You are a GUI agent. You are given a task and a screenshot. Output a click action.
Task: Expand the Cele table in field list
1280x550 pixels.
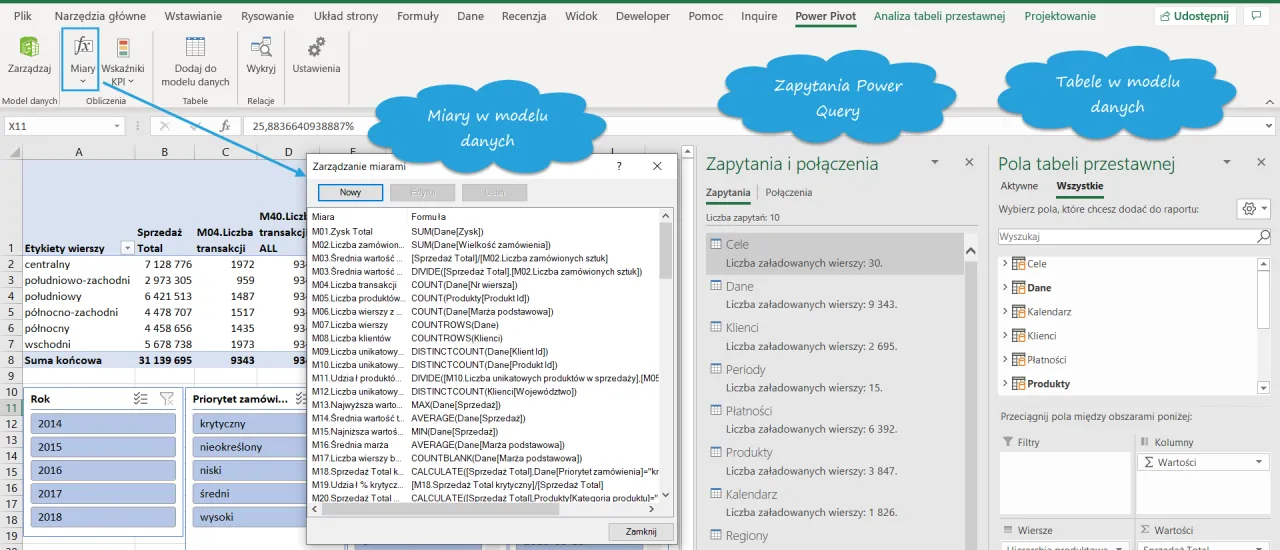click(x=1005, y=264)
